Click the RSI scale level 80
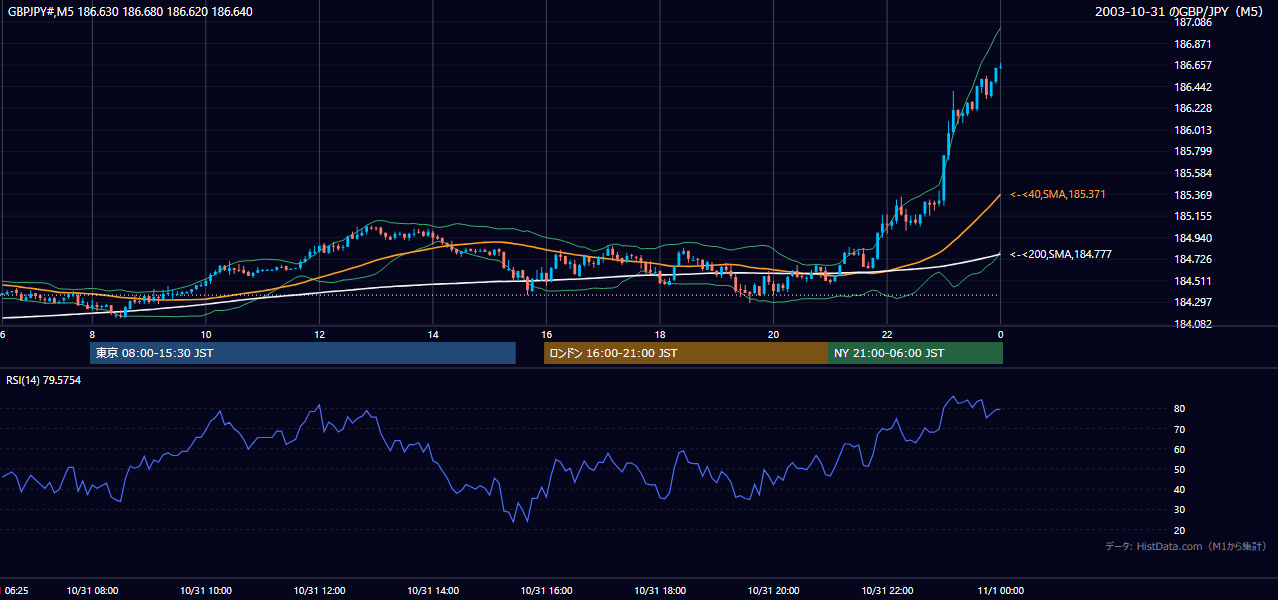Screen dimensions: 1278x600 (1180, 409)
